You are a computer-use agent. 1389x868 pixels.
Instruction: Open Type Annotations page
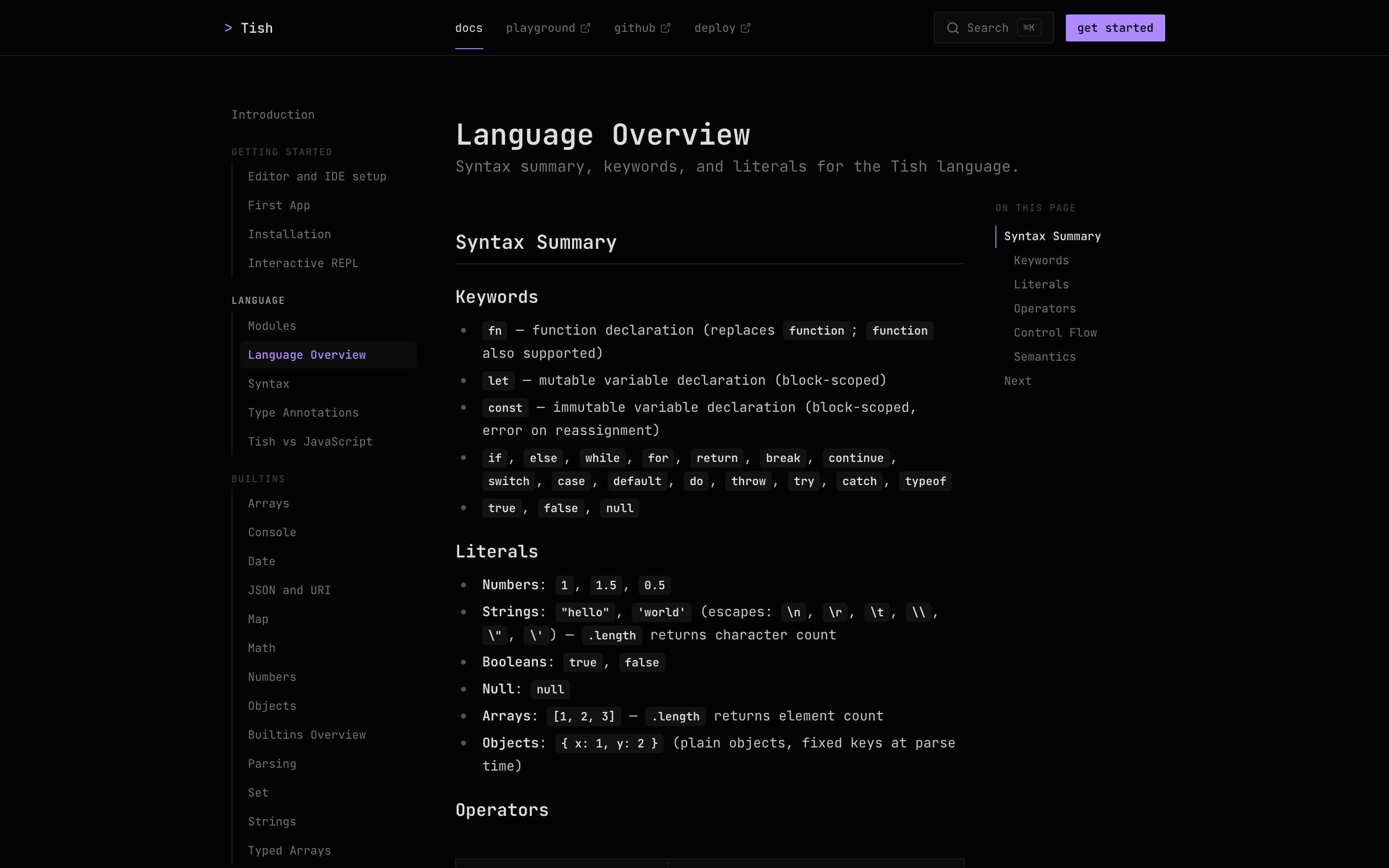[x=303, y=413]
